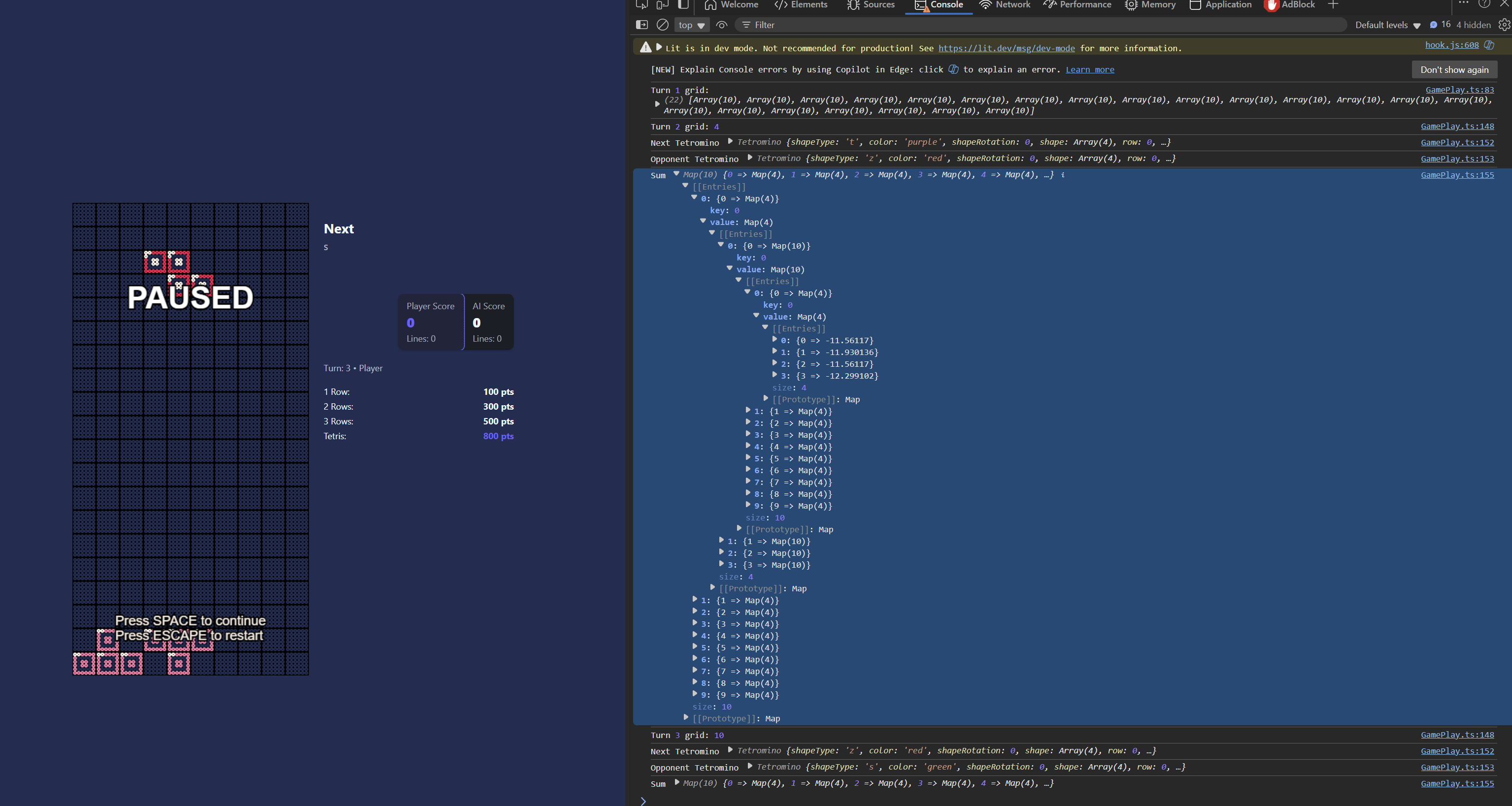Viewport: 1512px width, 806px height.
Task: Click the live expression eye icon
Action: (721, 25)
